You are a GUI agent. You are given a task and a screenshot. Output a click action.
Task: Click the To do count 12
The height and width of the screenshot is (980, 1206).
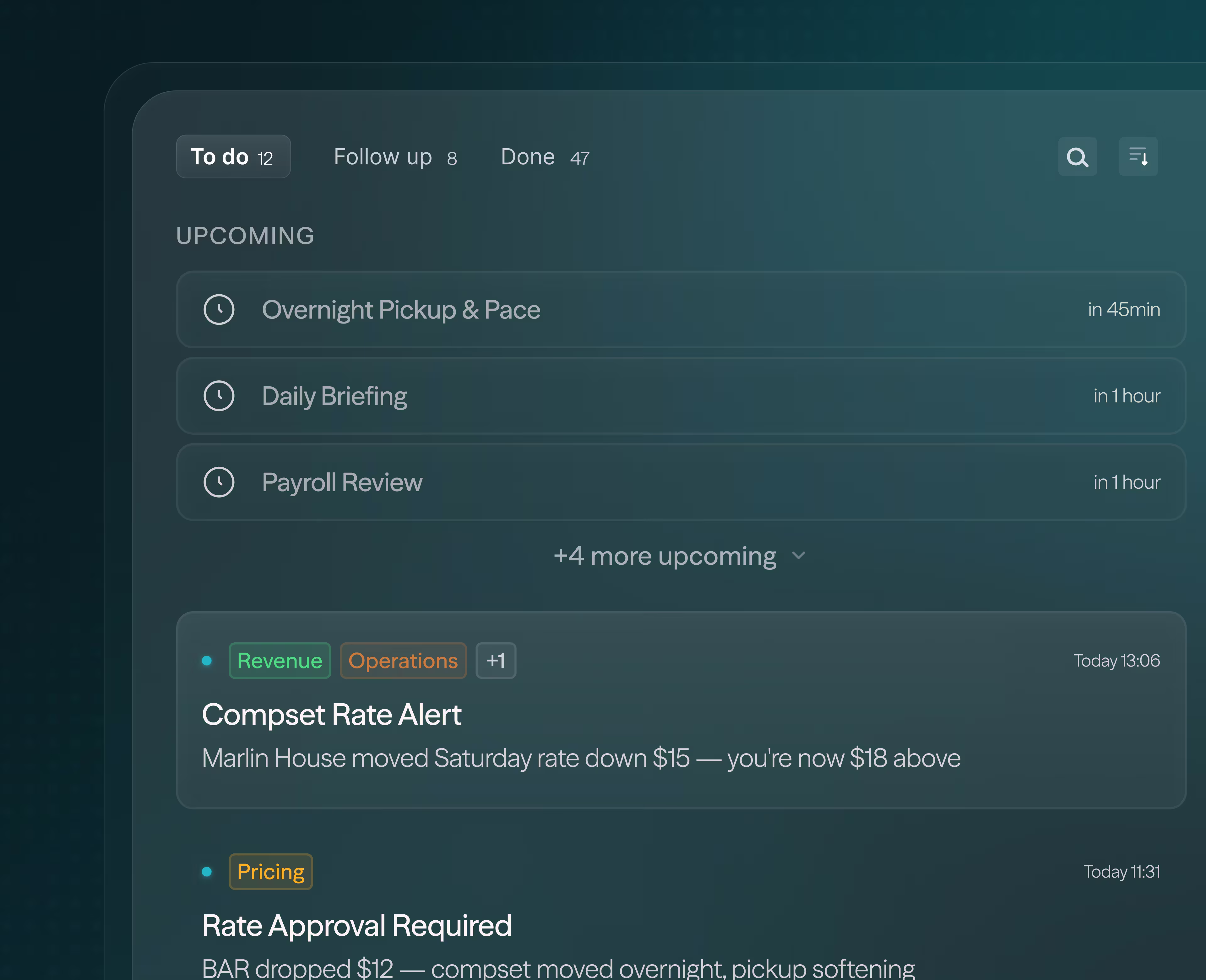(x=265, y=159)
